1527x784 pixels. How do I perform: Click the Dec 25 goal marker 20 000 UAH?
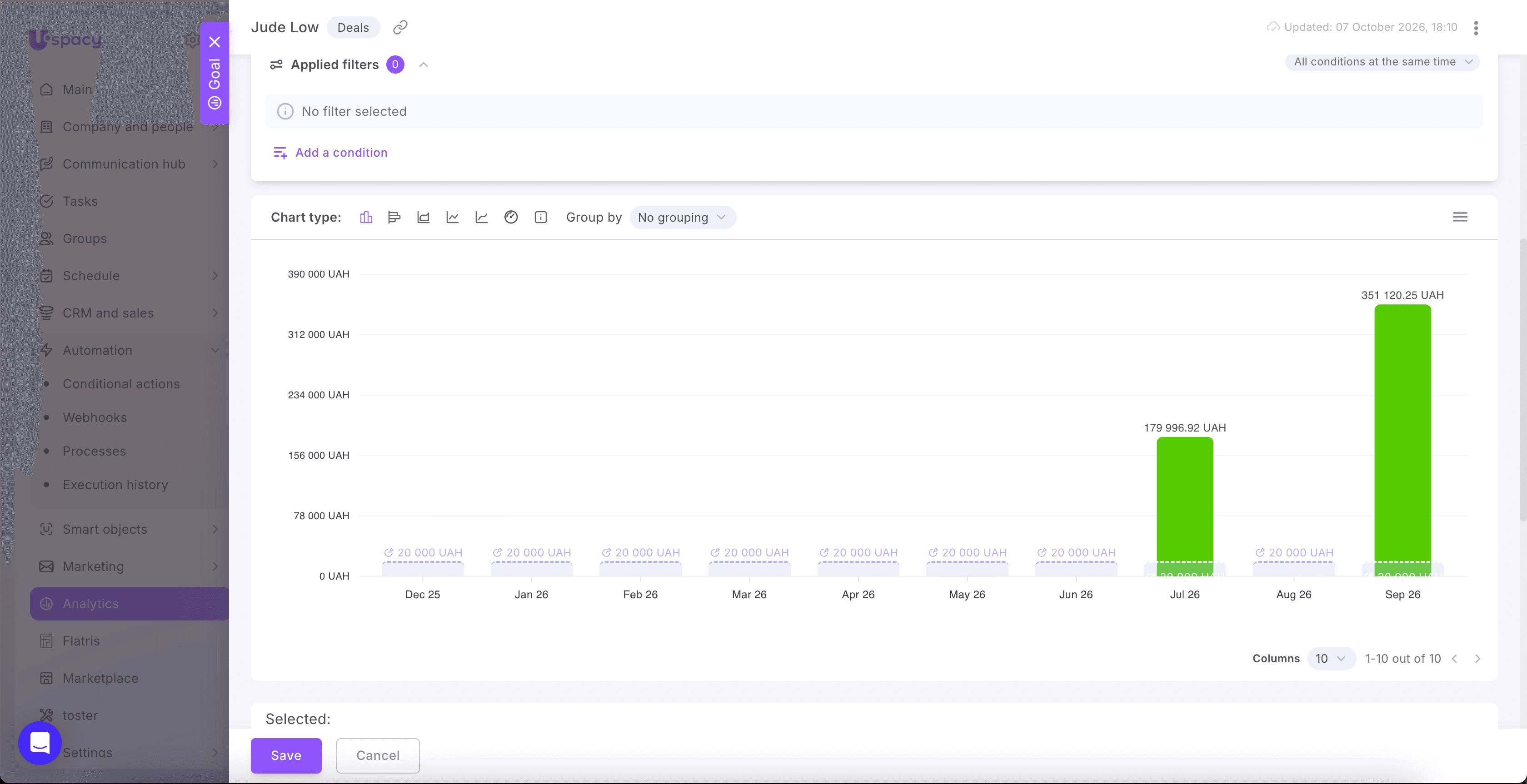click(x=423, y=552)
